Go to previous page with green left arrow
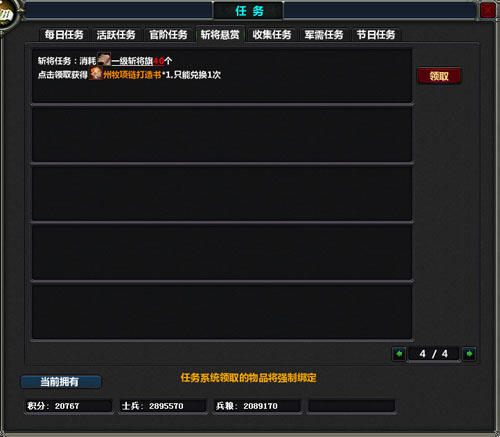The width and height of the screenshot is (500, 437). pyautogui.click(x=399, y=354)
